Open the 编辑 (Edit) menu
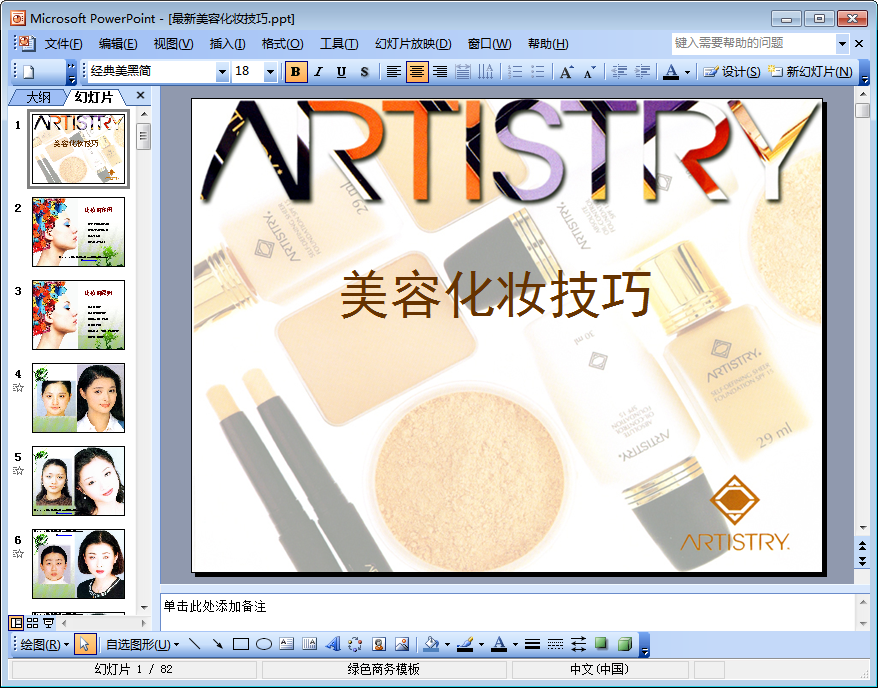This screenshot has height=688, width=878. coord(118,44)
